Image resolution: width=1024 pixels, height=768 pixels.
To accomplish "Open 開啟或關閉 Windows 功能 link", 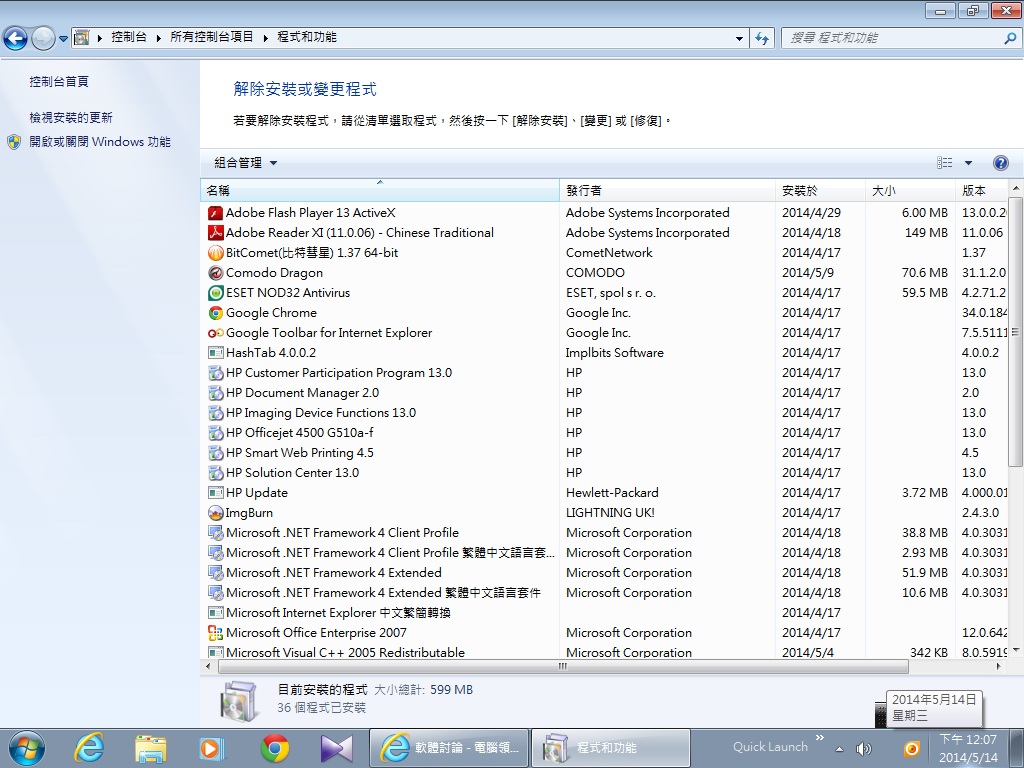I will coord(99,142).
